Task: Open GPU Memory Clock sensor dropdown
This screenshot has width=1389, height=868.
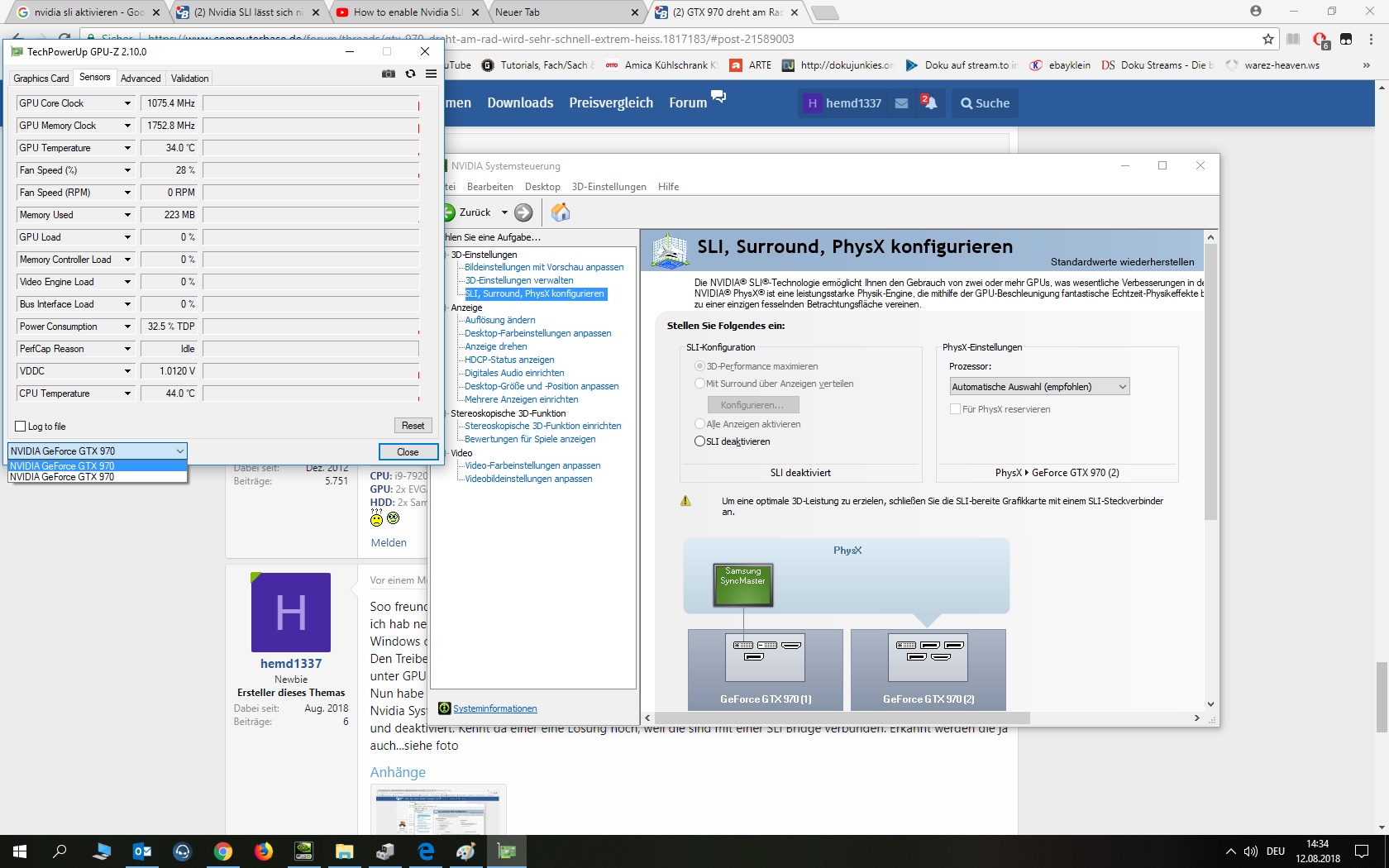Action: pyautogui.click(x=127, y=126)
